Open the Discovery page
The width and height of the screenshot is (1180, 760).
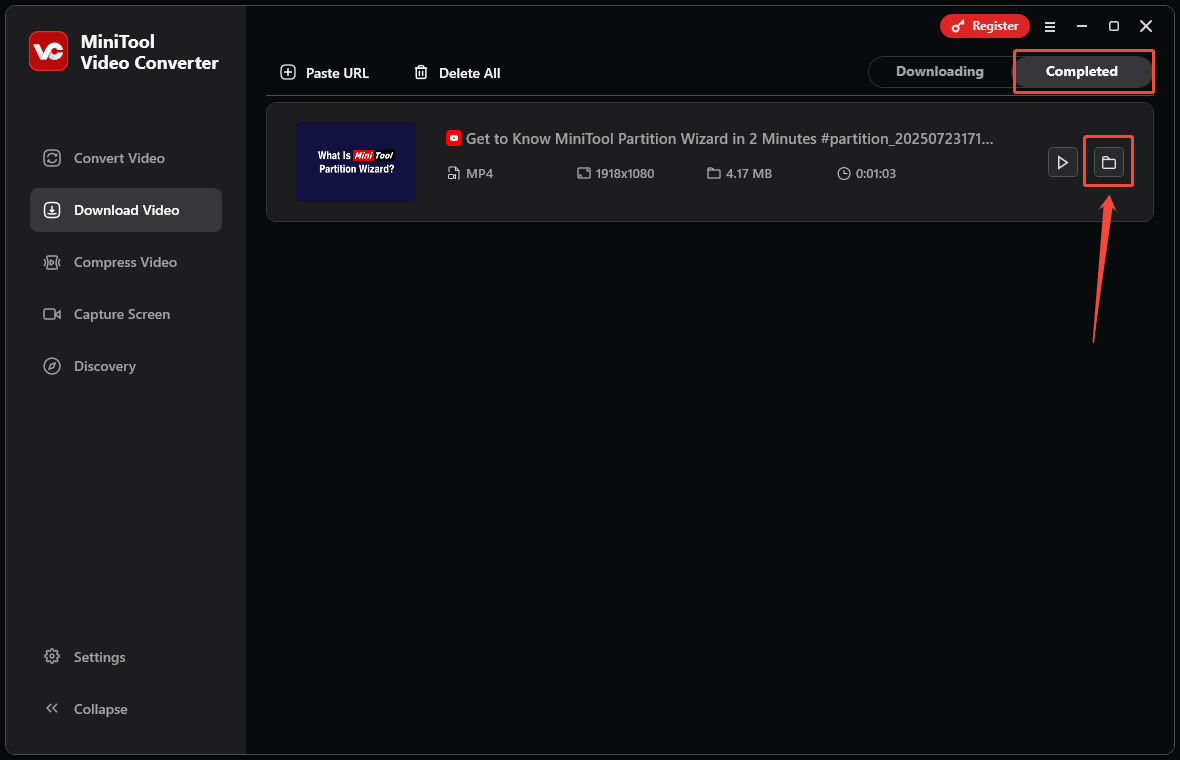pos(90,366)
